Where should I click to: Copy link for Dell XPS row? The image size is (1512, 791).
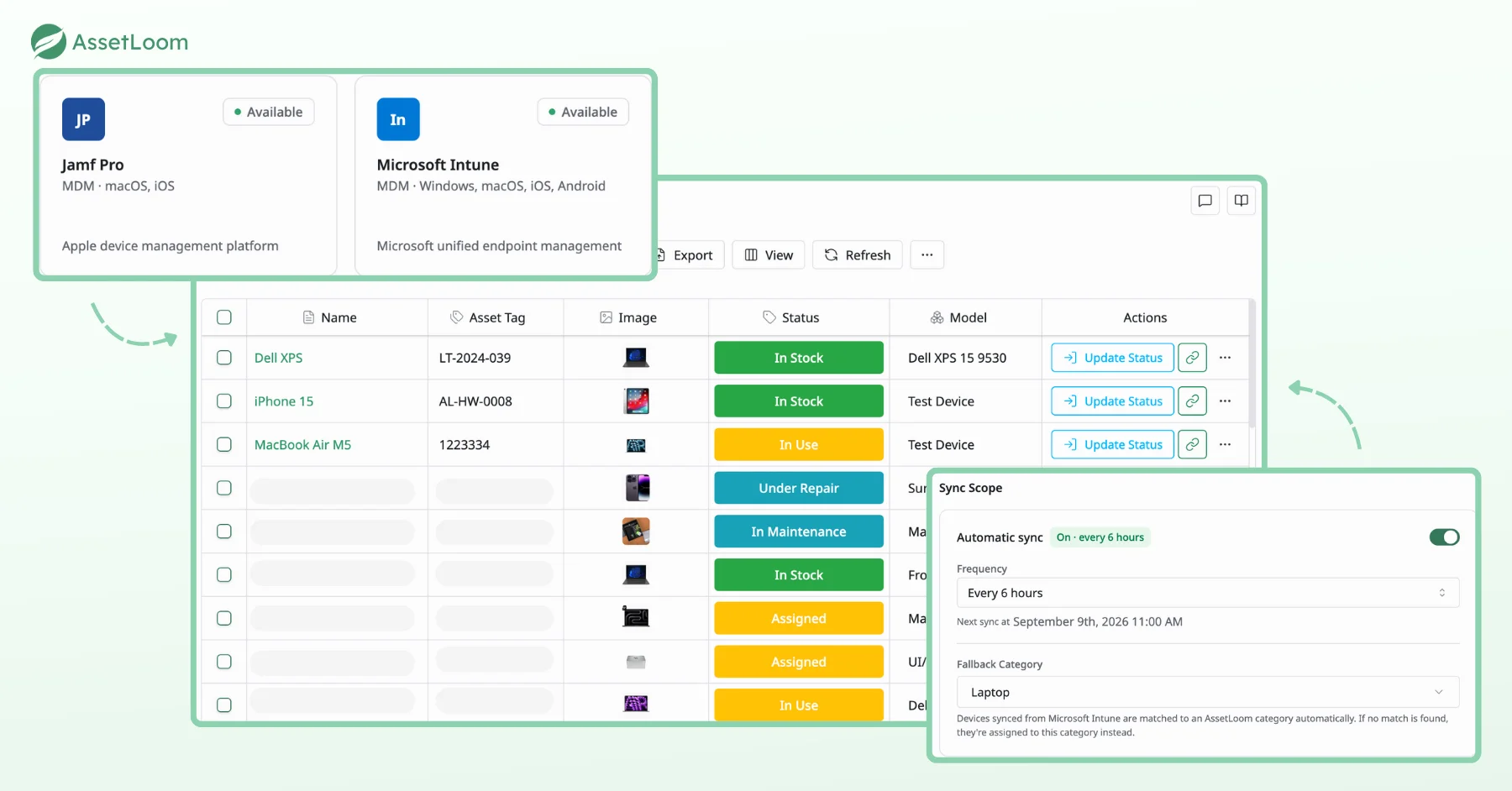coord(1192,358)
